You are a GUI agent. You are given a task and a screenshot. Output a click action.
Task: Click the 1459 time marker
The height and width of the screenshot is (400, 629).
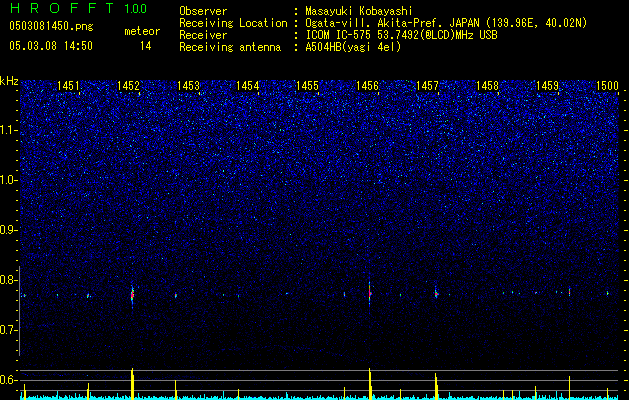547,85
